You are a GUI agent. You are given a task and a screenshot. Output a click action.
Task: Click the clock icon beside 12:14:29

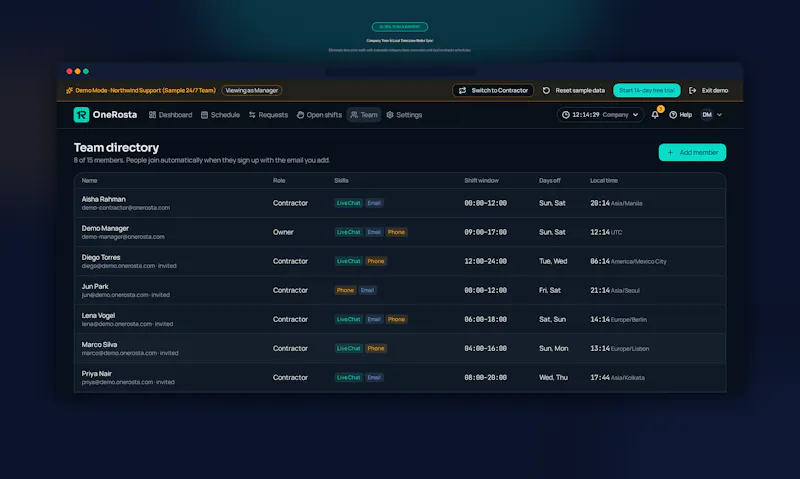coord(566,115)
